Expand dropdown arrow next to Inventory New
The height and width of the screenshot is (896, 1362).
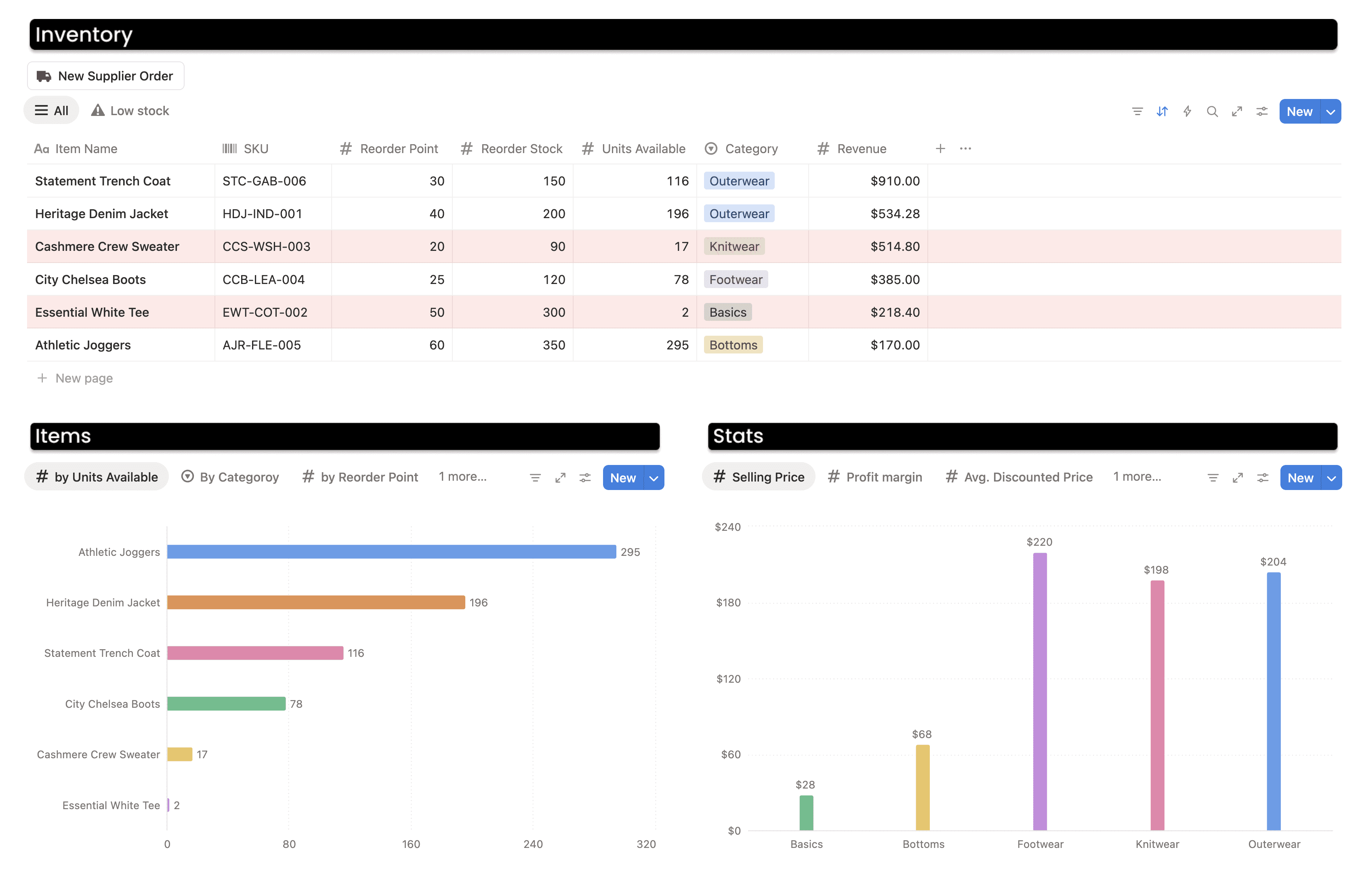(1330, 111)
